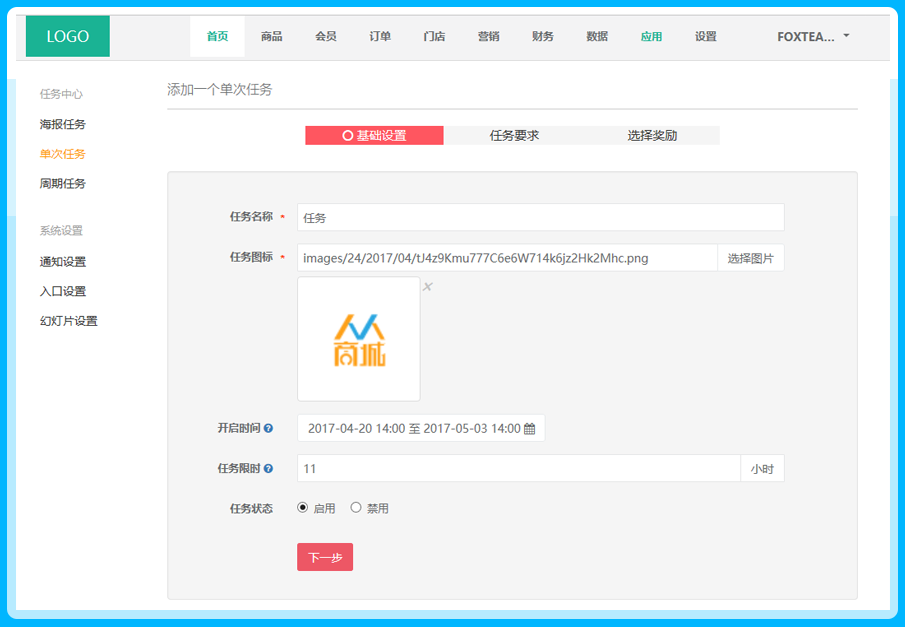This screenshot has height=627, width=905.
Task: Go to the 任务要求 step
Action: tap(514, 135)
